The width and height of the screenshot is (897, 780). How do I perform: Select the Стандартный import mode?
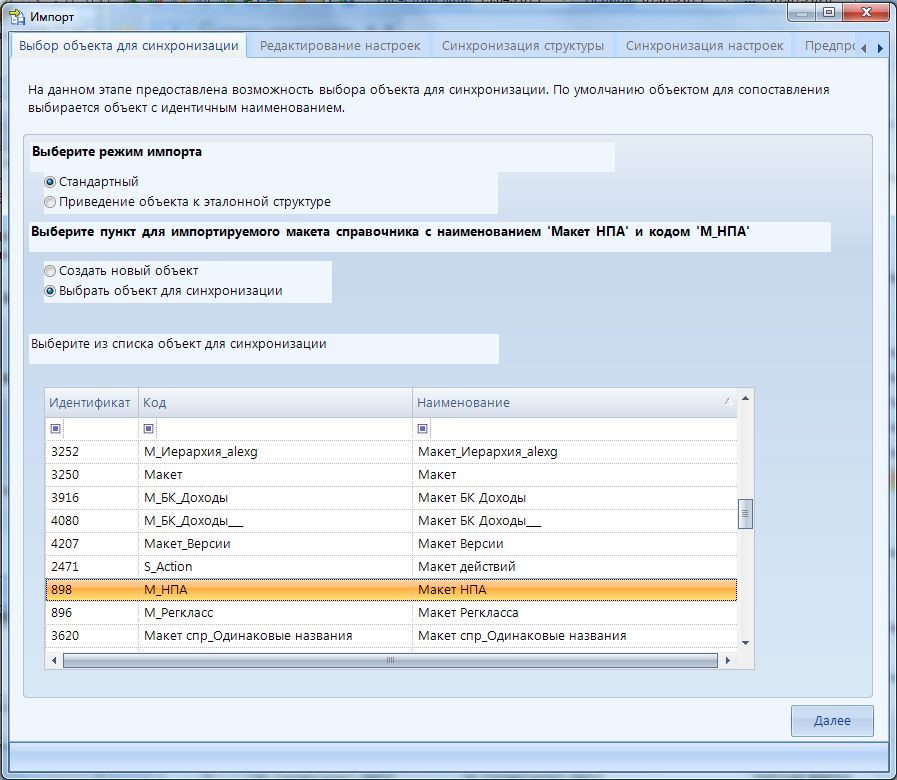point(50,182)
